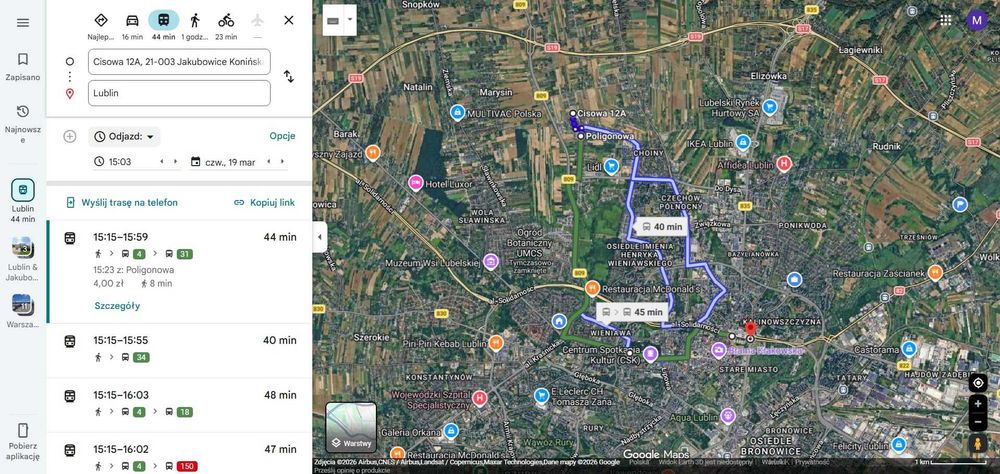The width and height of the screenshot is (1000, 474).
Task: Expand the Odjazd departure dropdown
Action: point(124,137)
